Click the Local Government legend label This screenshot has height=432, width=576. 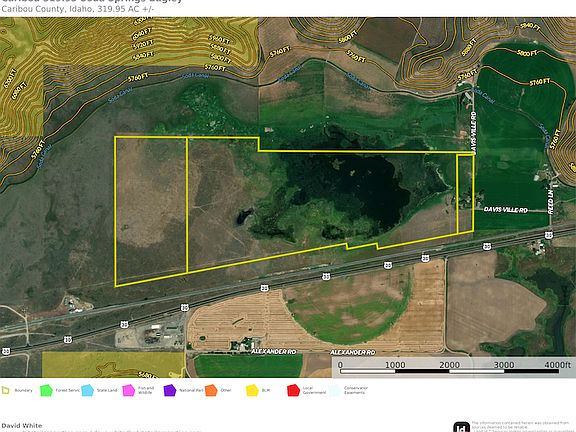pyautogui.click(x=314, y=390)
